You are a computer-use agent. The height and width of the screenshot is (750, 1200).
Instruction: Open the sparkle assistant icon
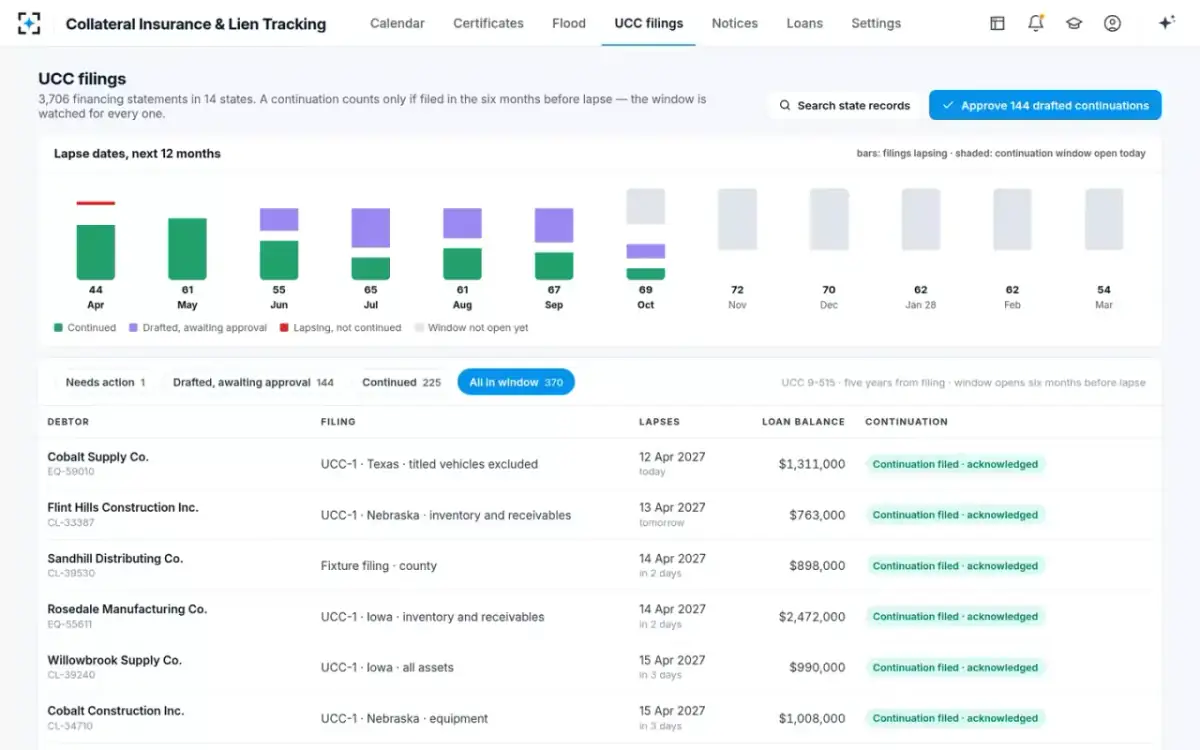[1166, 23]
